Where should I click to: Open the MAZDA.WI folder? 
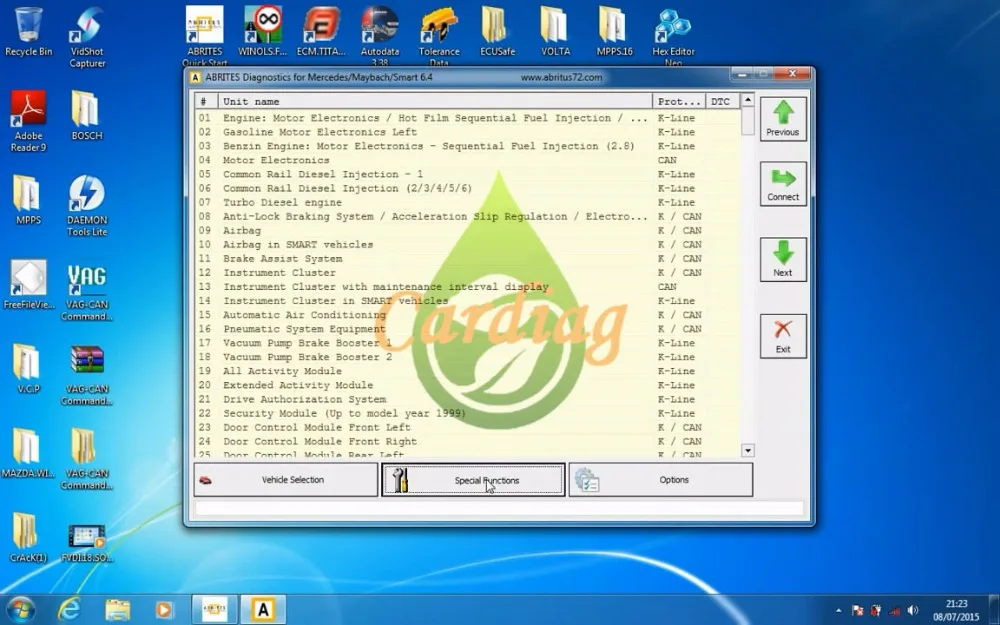(28, 453)
